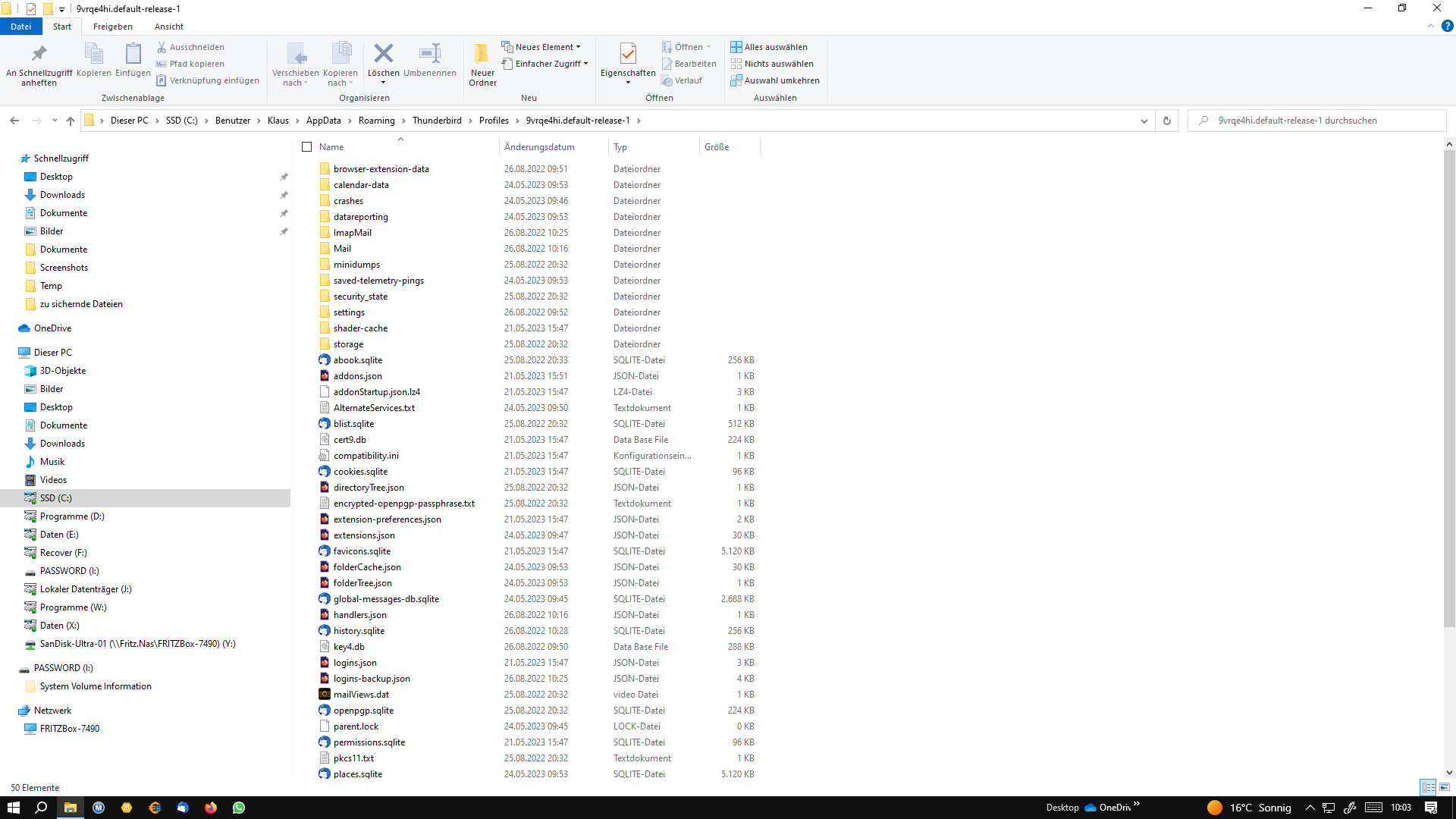
Task: Expand the address bar history dropdown
Action: coord(1144,121)
